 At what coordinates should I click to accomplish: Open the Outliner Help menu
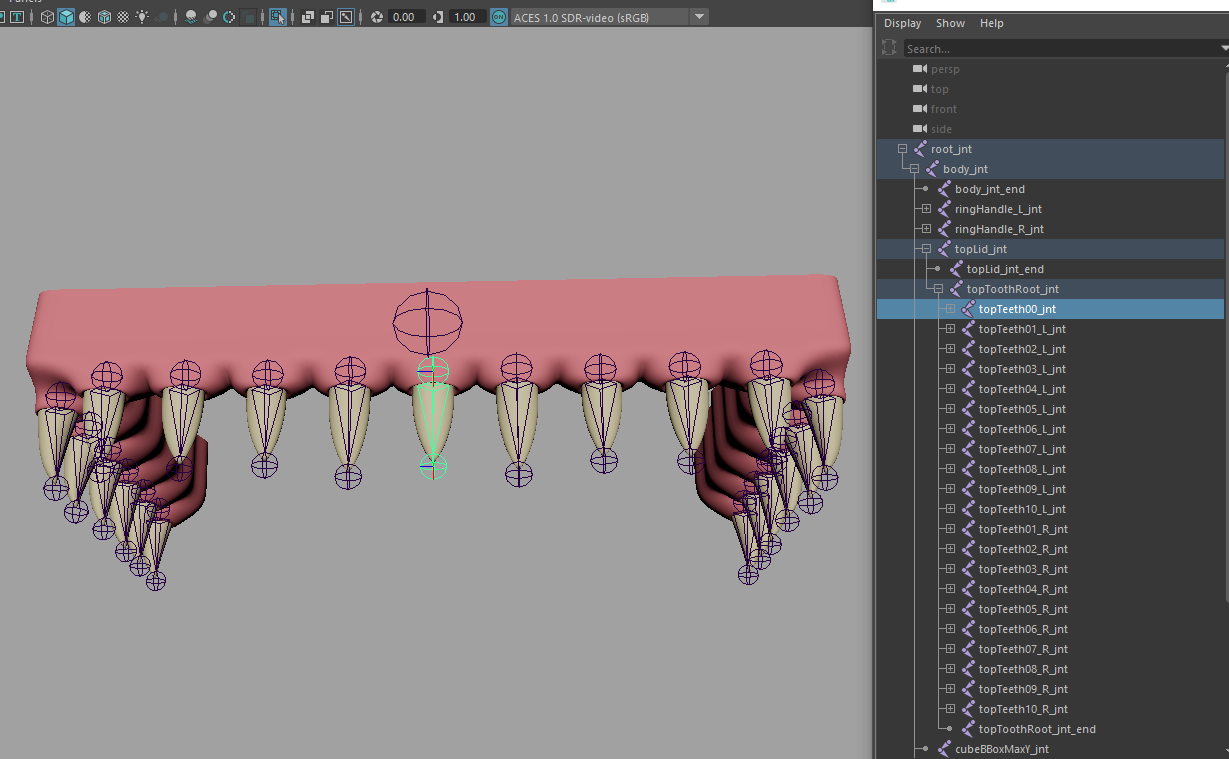[991, 23]
